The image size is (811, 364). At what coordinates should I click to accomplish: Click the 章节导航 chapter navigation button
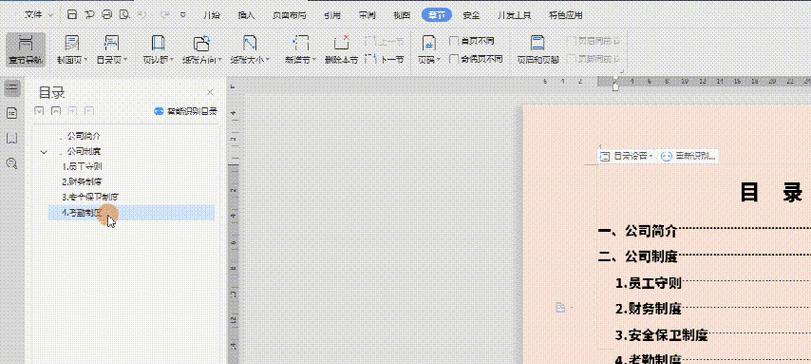coord(25,50)
